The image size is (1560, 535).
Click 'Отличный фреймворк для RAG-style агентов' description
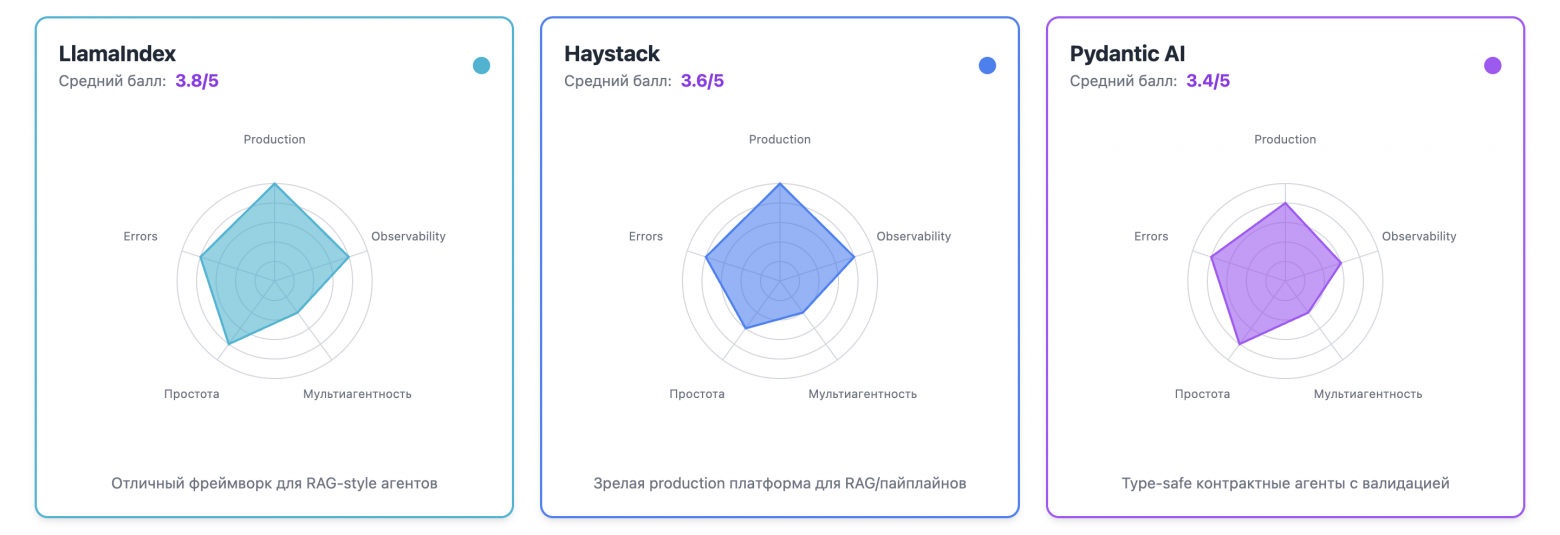coord(274,484)
